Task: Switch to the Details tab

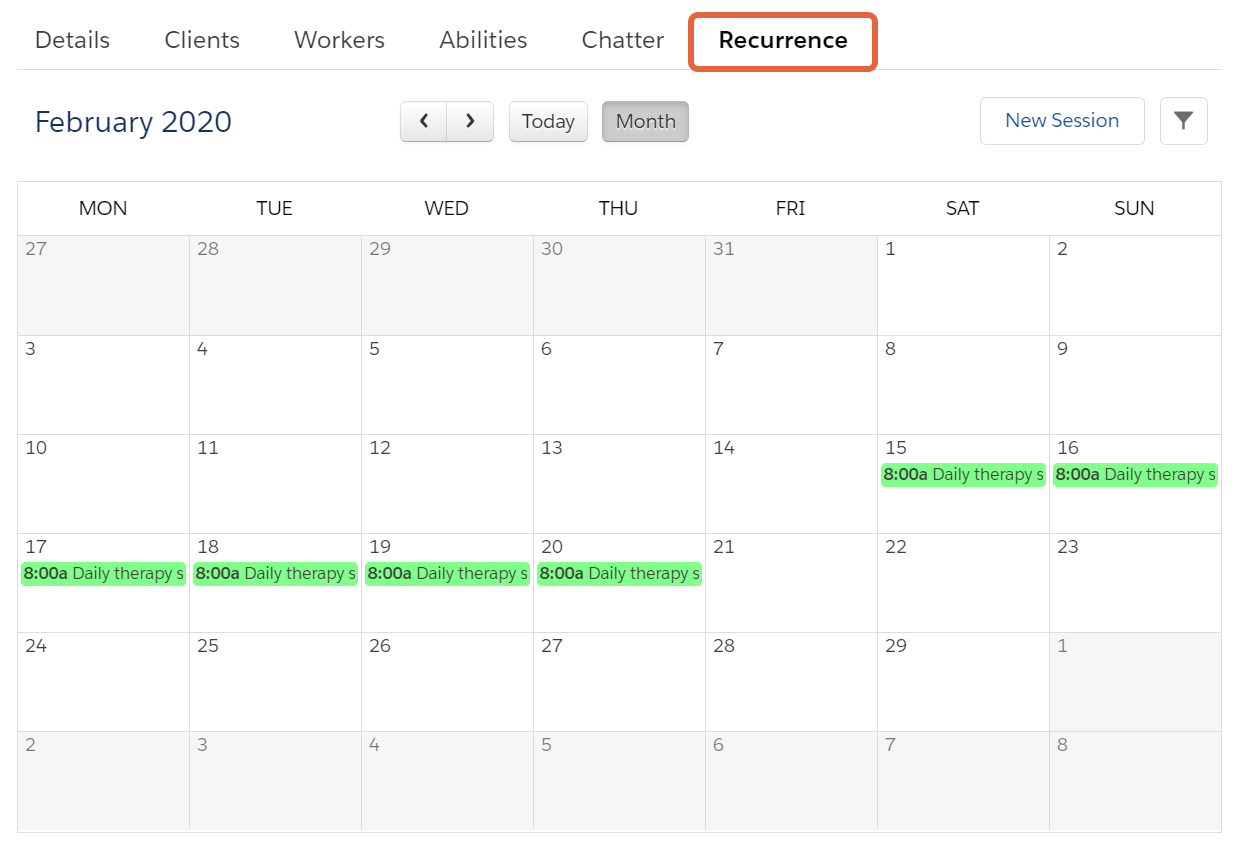Action: click(x=72, y=40)
